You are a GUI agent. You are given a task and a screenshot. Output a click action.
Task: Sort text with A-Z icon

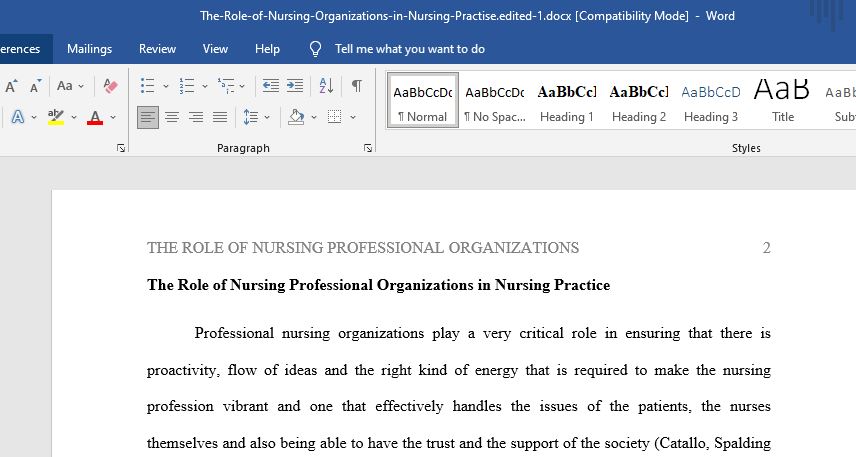pyautogui.click(x=326, y=86)
